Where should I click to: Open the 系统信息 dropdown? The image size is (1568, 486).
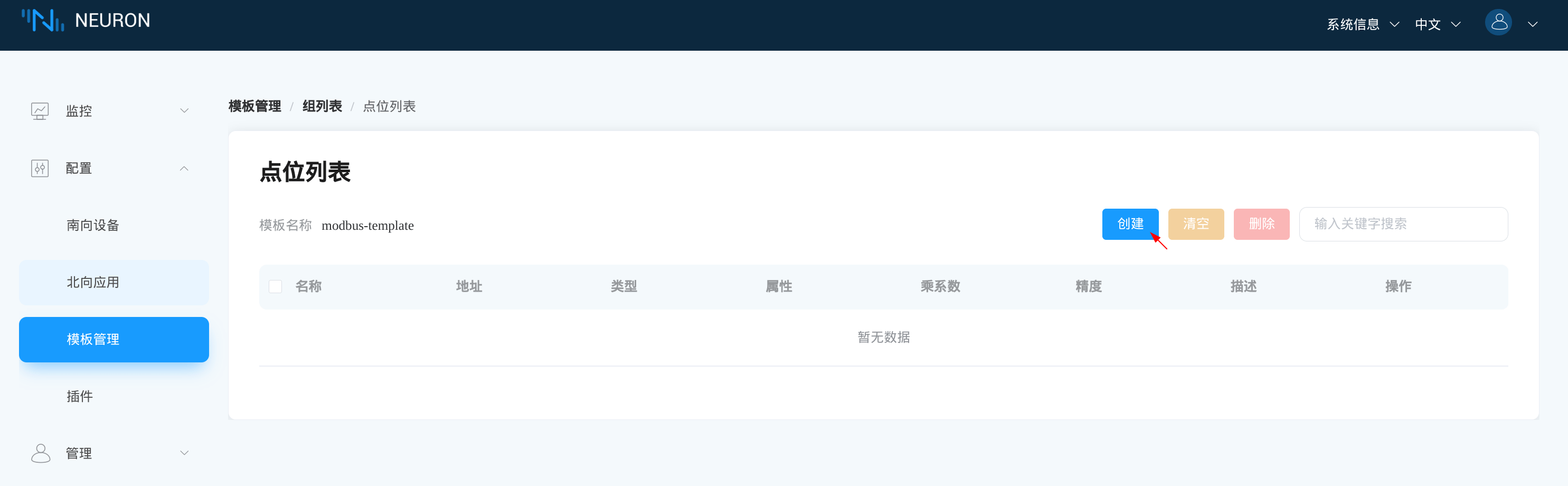point(1362,24)
